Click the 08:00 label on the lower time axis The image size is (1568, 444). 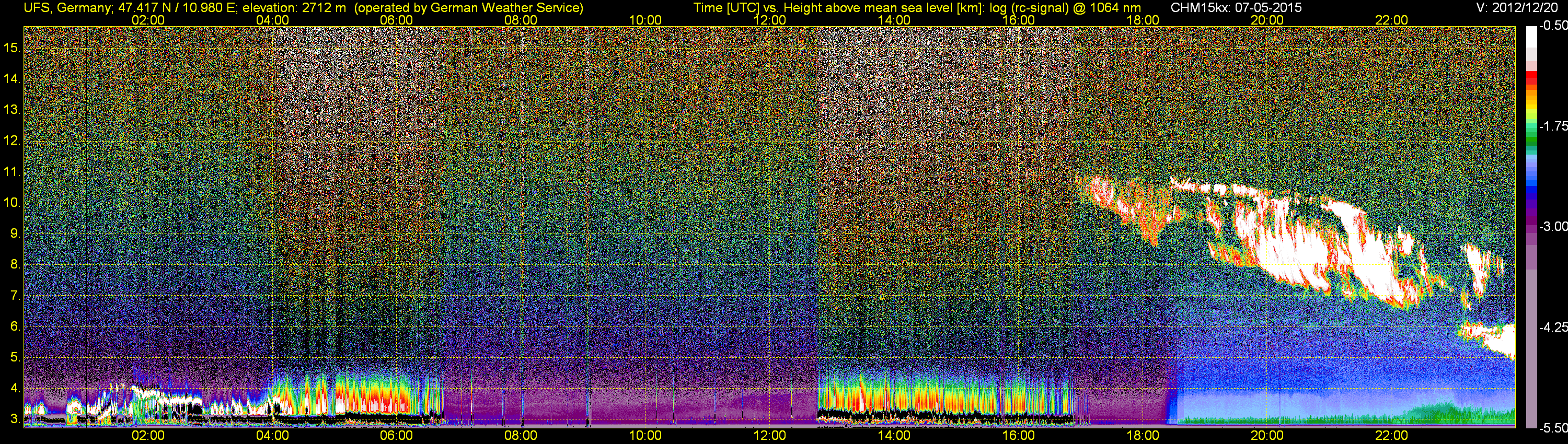pyautogui.click(x=521, y=436)
